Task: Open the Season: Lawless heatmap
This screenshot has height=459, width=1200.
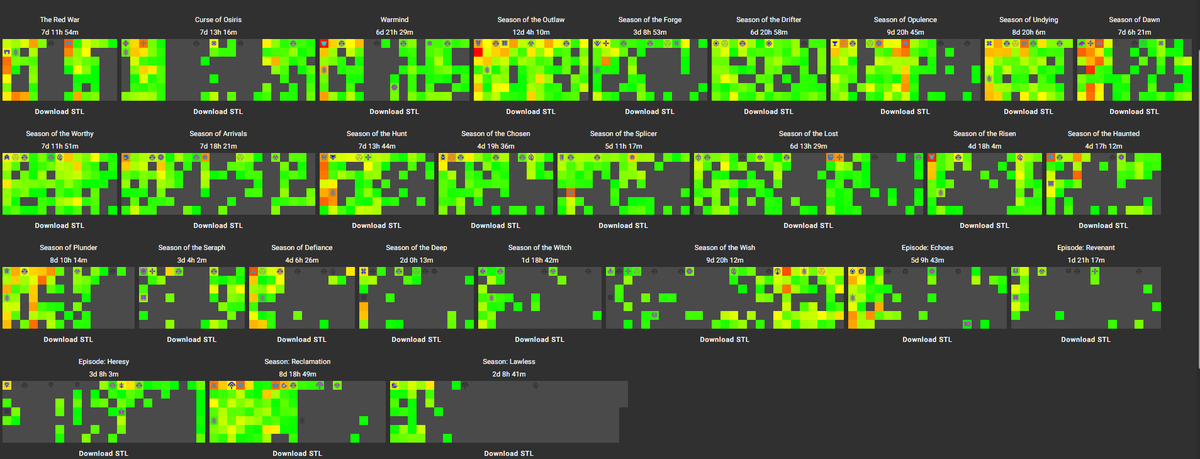Action: coord(509,412)
